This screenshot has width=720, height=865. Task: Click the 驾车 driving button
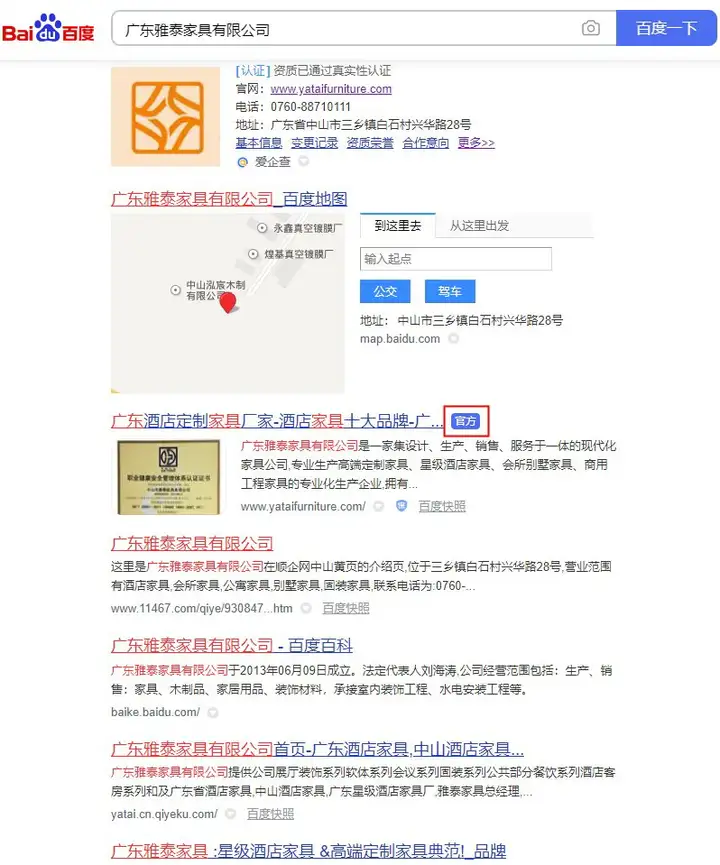click(x=450, y=291)
